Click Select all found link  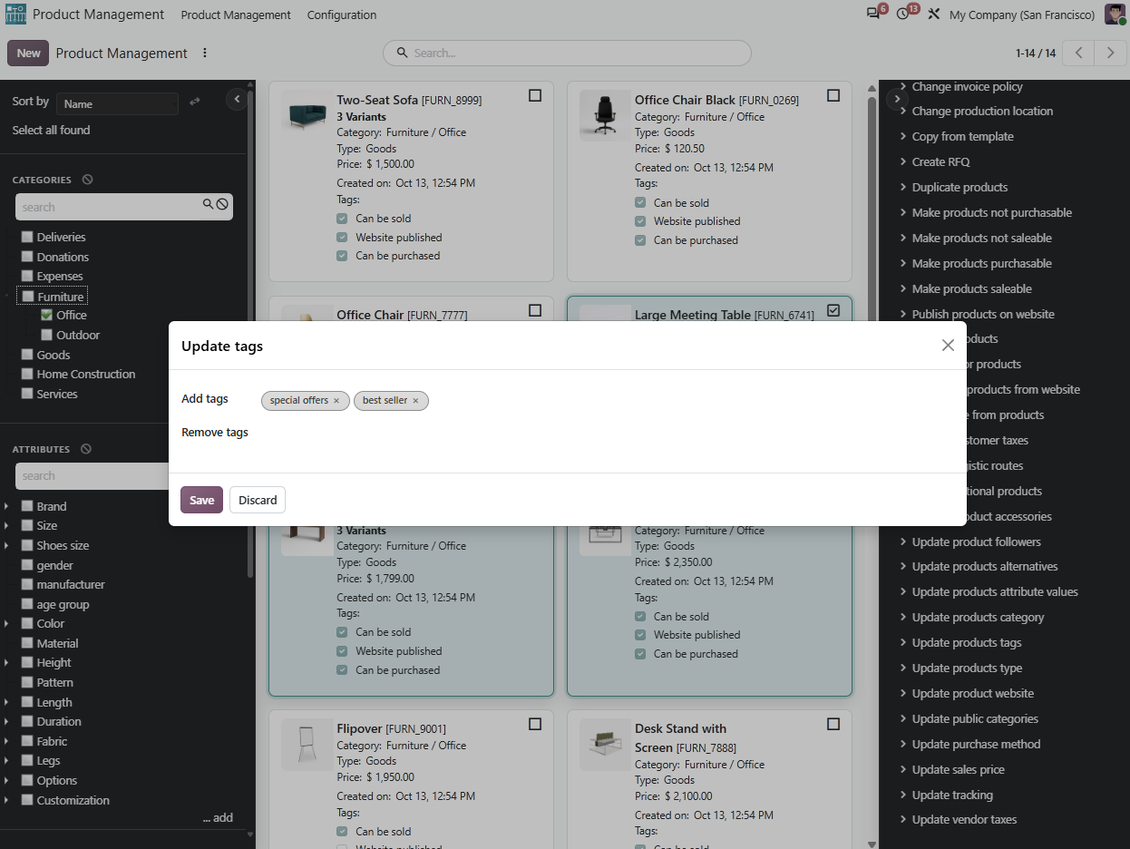(51, 130)
